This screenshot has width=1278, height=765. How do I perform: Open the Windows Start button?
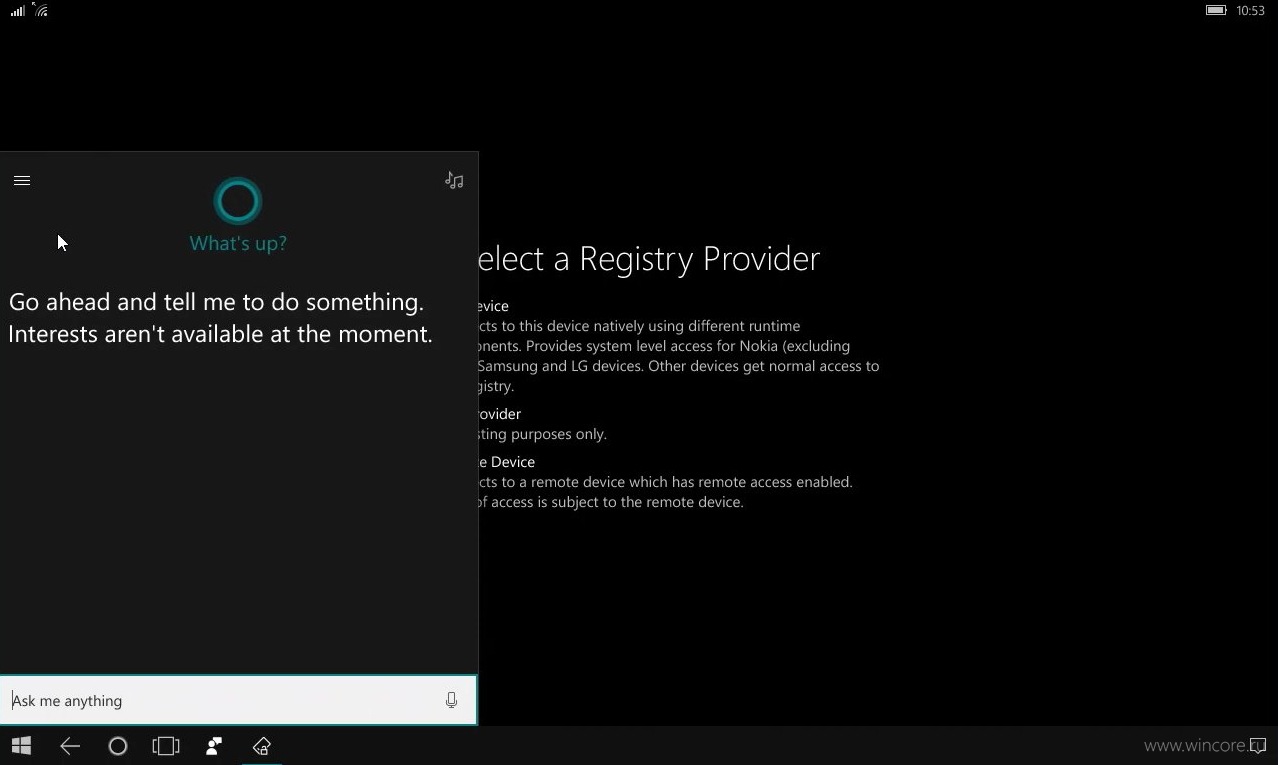click(x=21, y=746)
